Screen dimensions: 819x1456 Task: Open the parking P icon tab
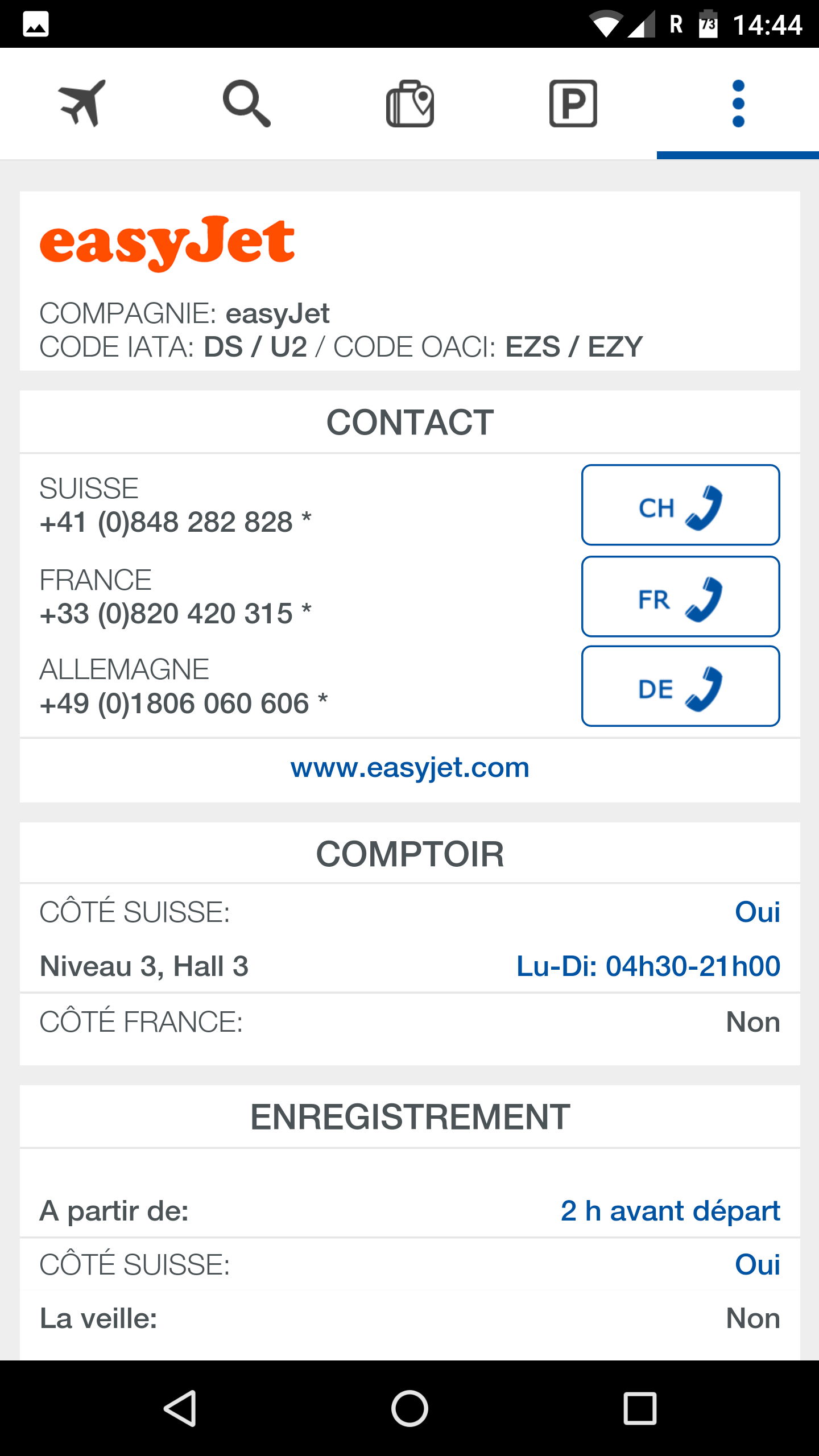click(x=573, y=103)
